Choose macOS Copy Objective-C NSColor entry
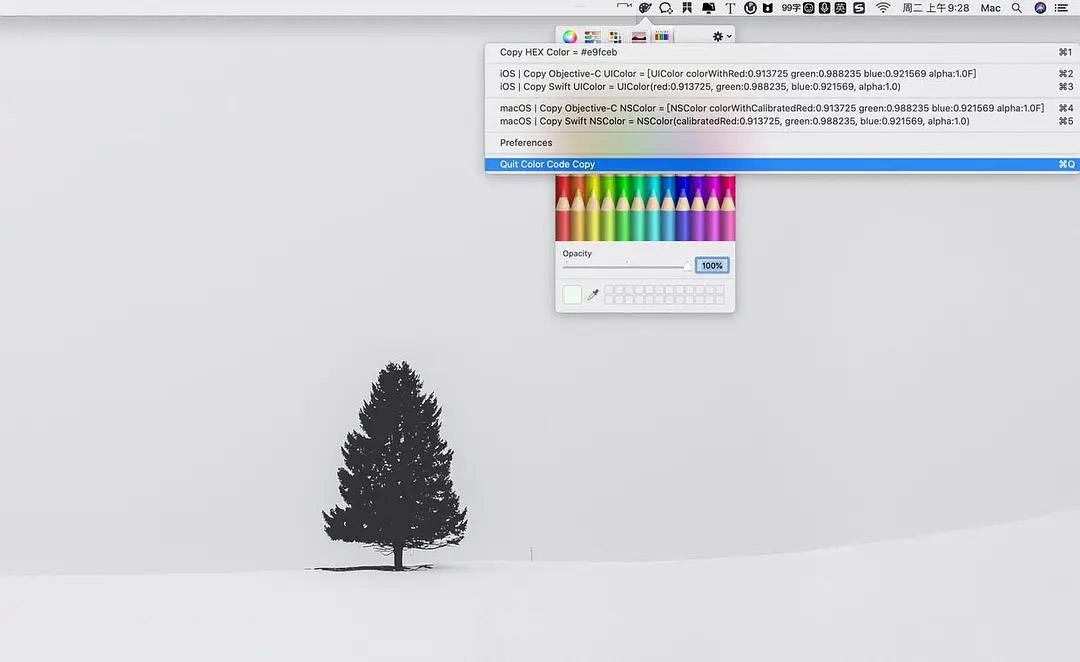 pyautogui.click(x=782, y=108)
